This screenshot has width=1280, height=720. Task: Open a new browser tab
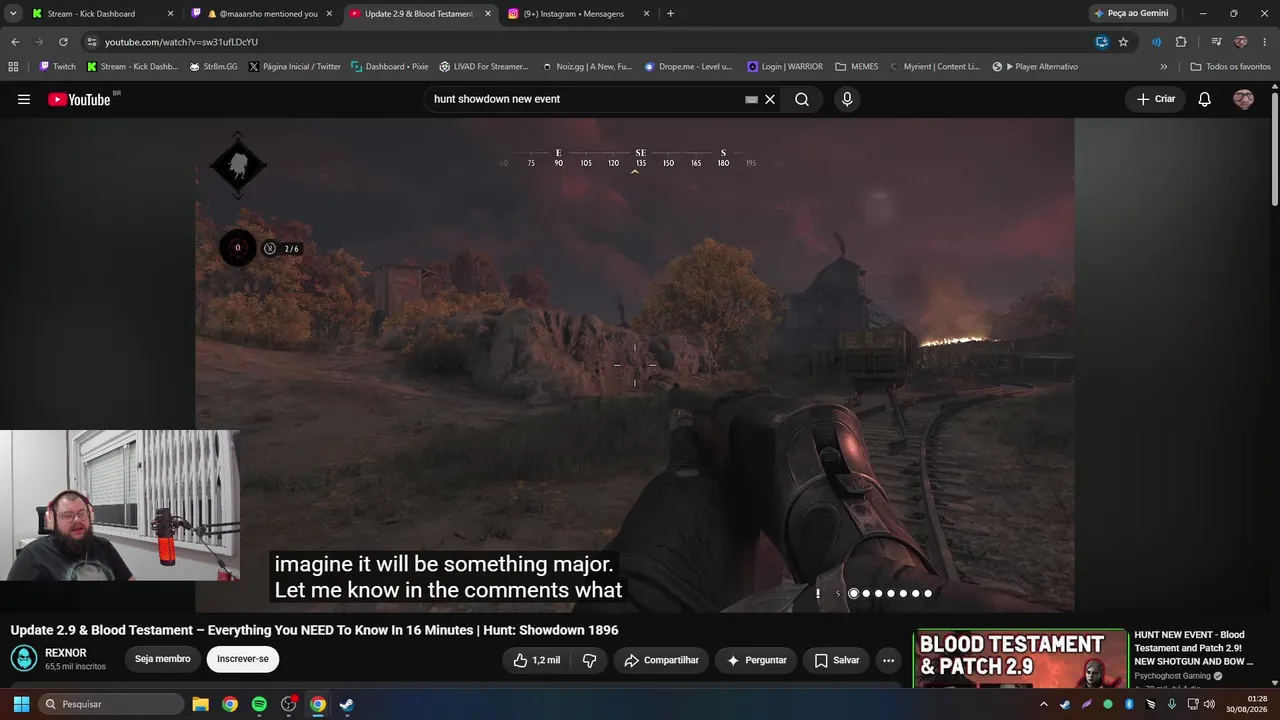(670, 14)
